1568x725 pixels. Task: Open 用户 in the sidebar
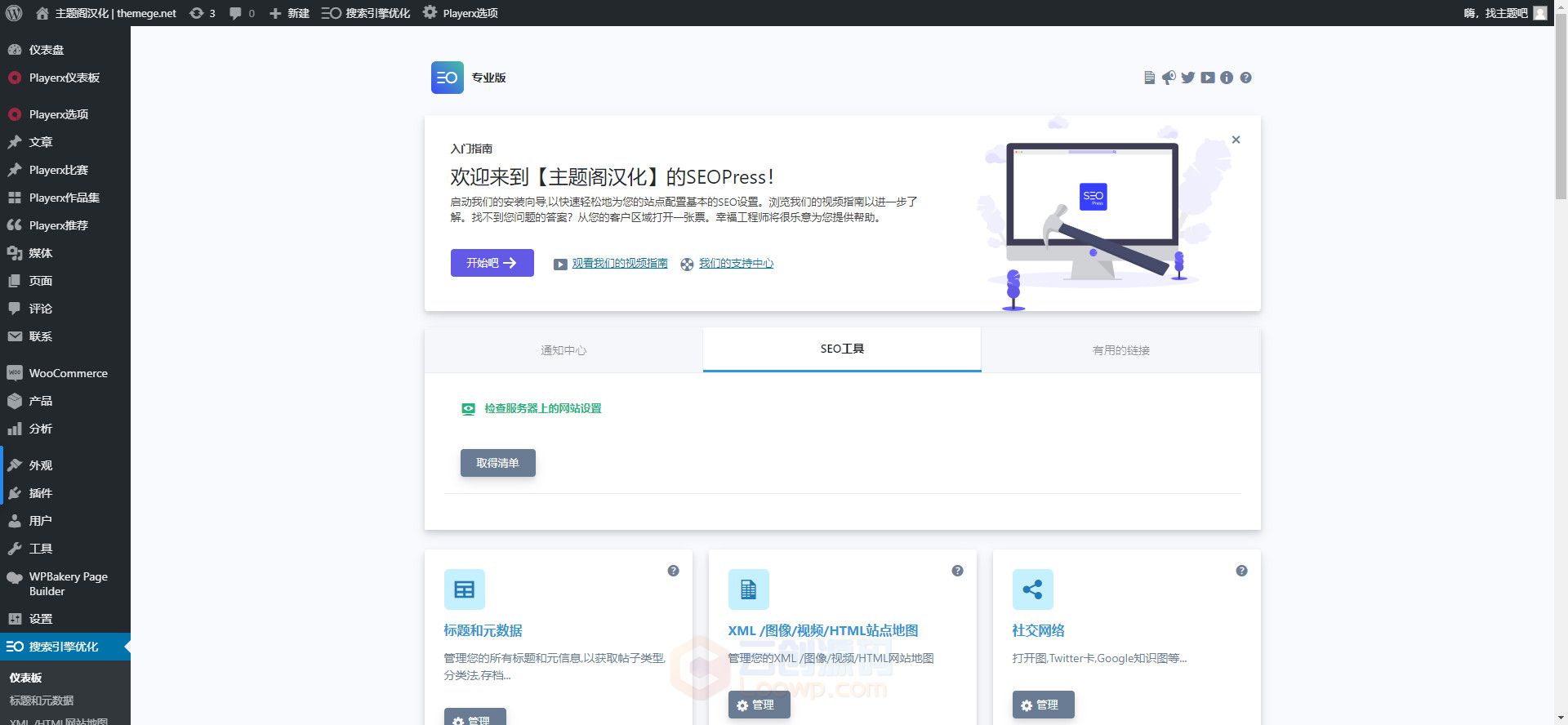(x=65, y=521)
